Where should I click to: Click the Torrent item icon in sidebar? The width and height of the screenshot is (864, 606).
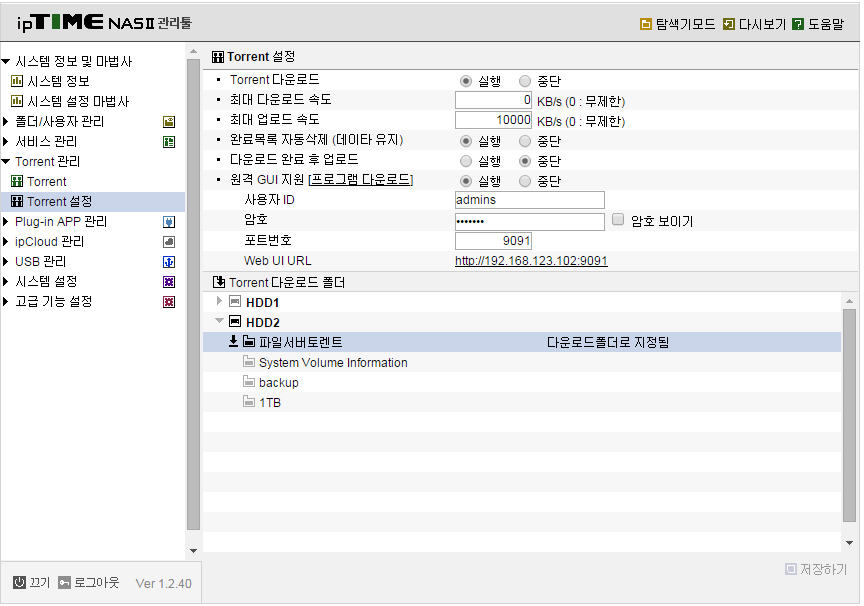(17, 182)
